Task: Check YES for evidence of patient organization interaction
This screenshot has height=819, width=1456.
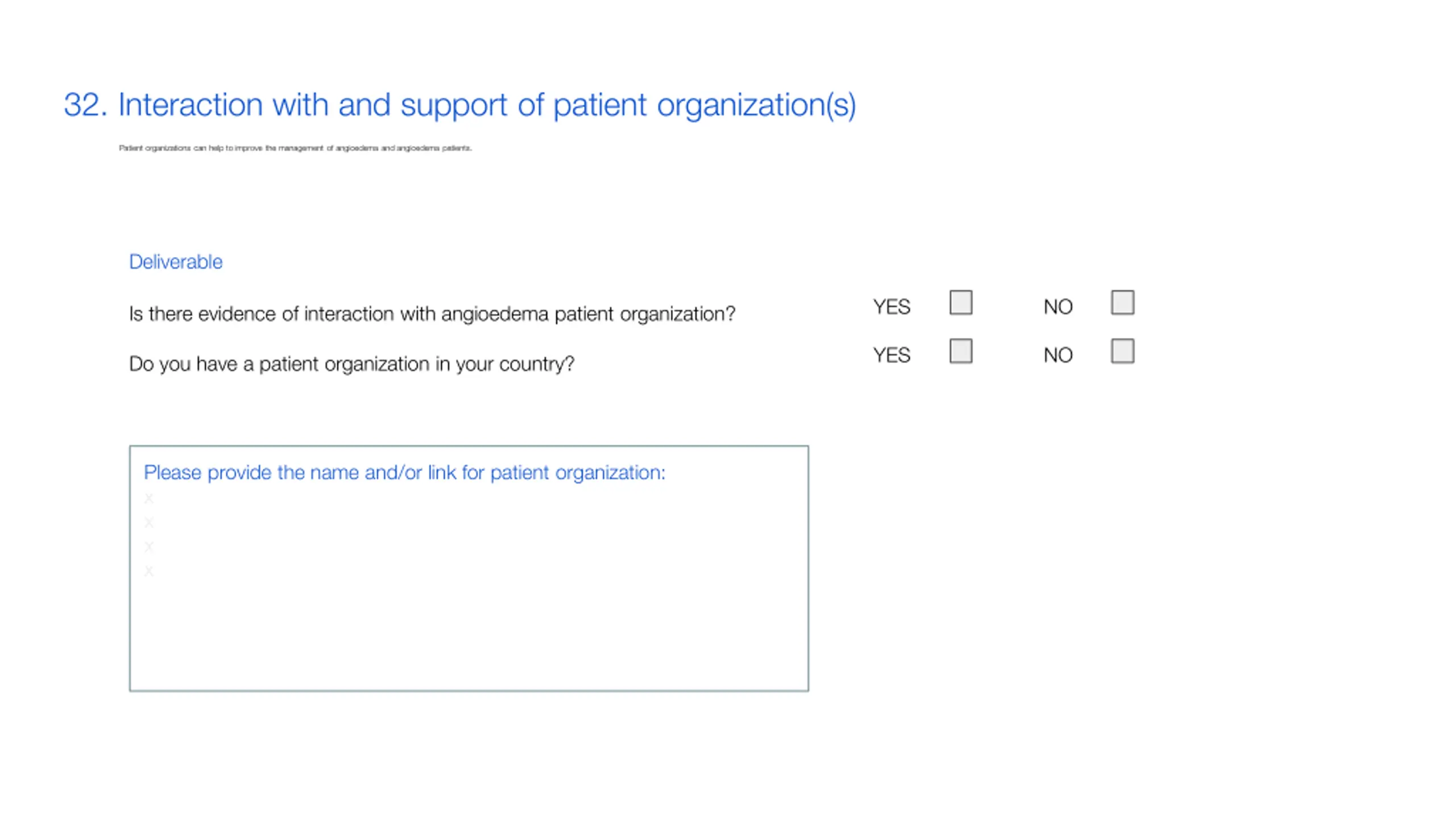Action: coord(961,303)
